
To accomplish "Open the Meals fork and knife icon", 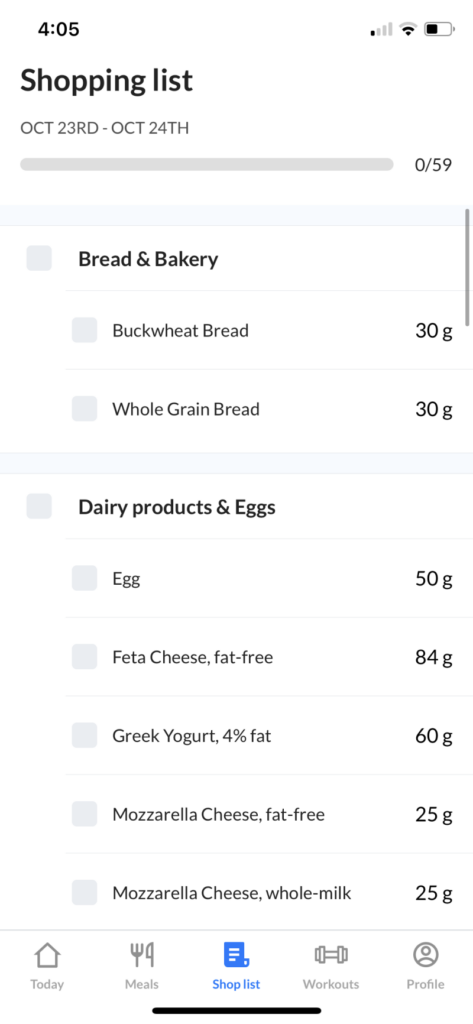I will [142, 955].
